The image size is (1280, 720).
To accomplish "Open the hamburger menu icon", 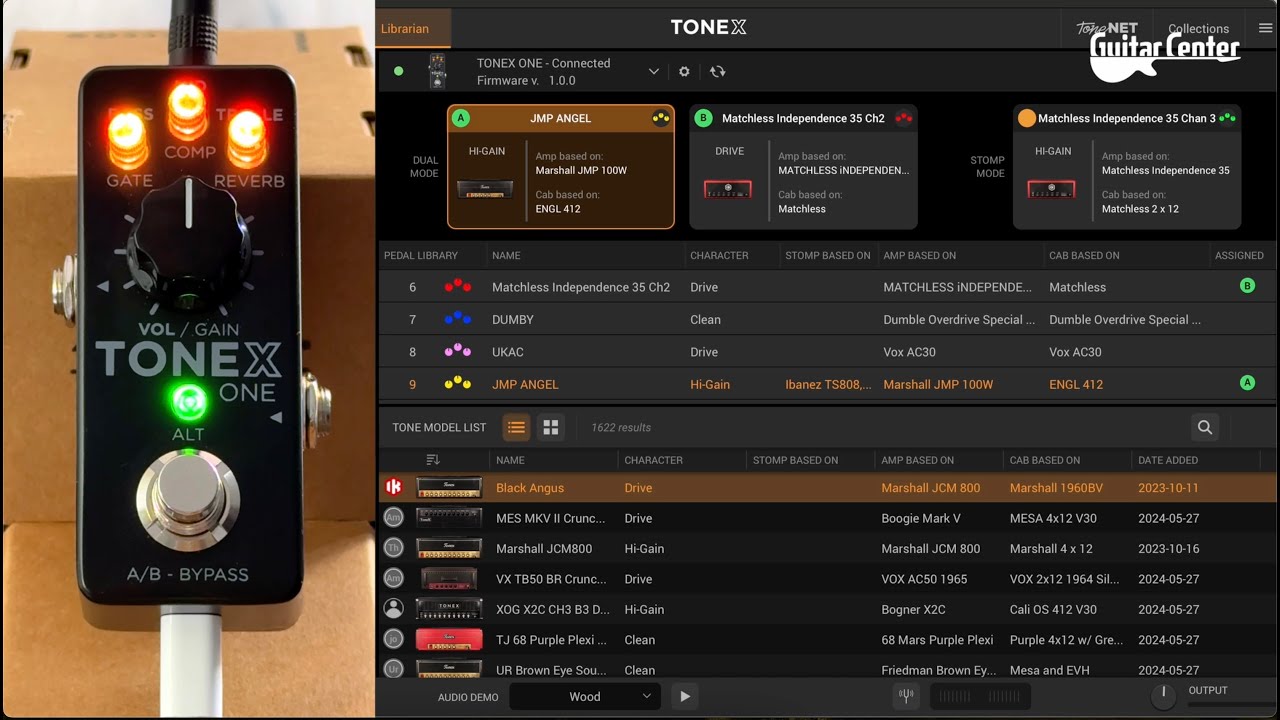I will 1265,28.
